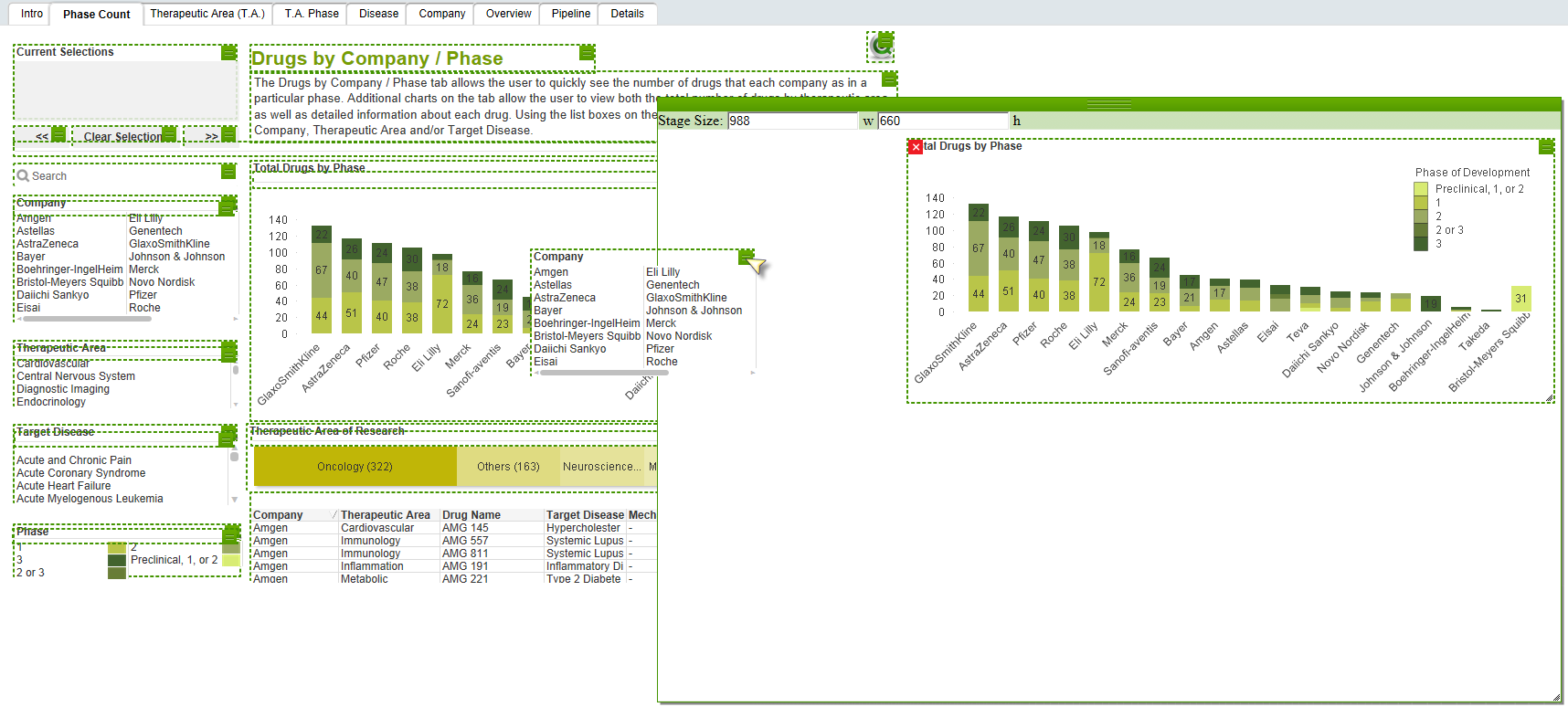Click the Company column sort indicator in the table
This screenshot has height=707, width=1568.
point(334,515)
